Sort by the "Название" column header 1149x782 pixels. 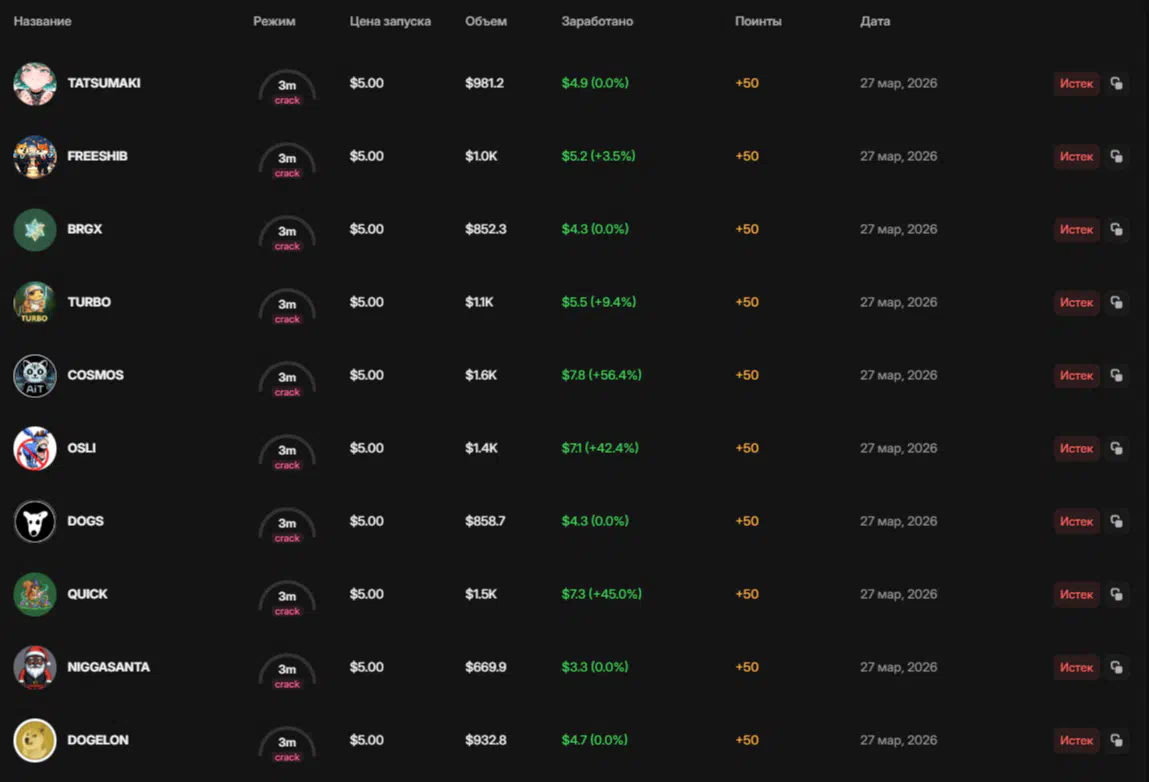click(x=42, y=22)
